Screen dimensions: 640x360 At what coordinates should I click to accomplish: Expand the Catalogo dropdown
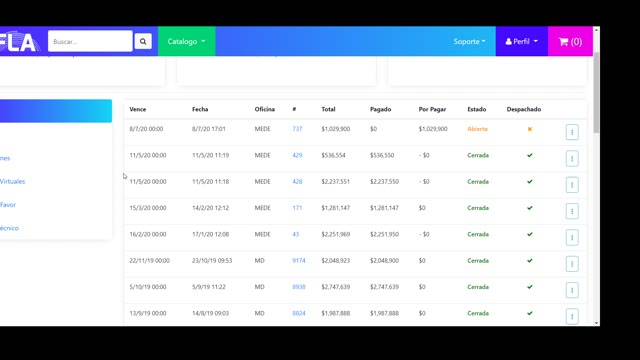point(187,41)
